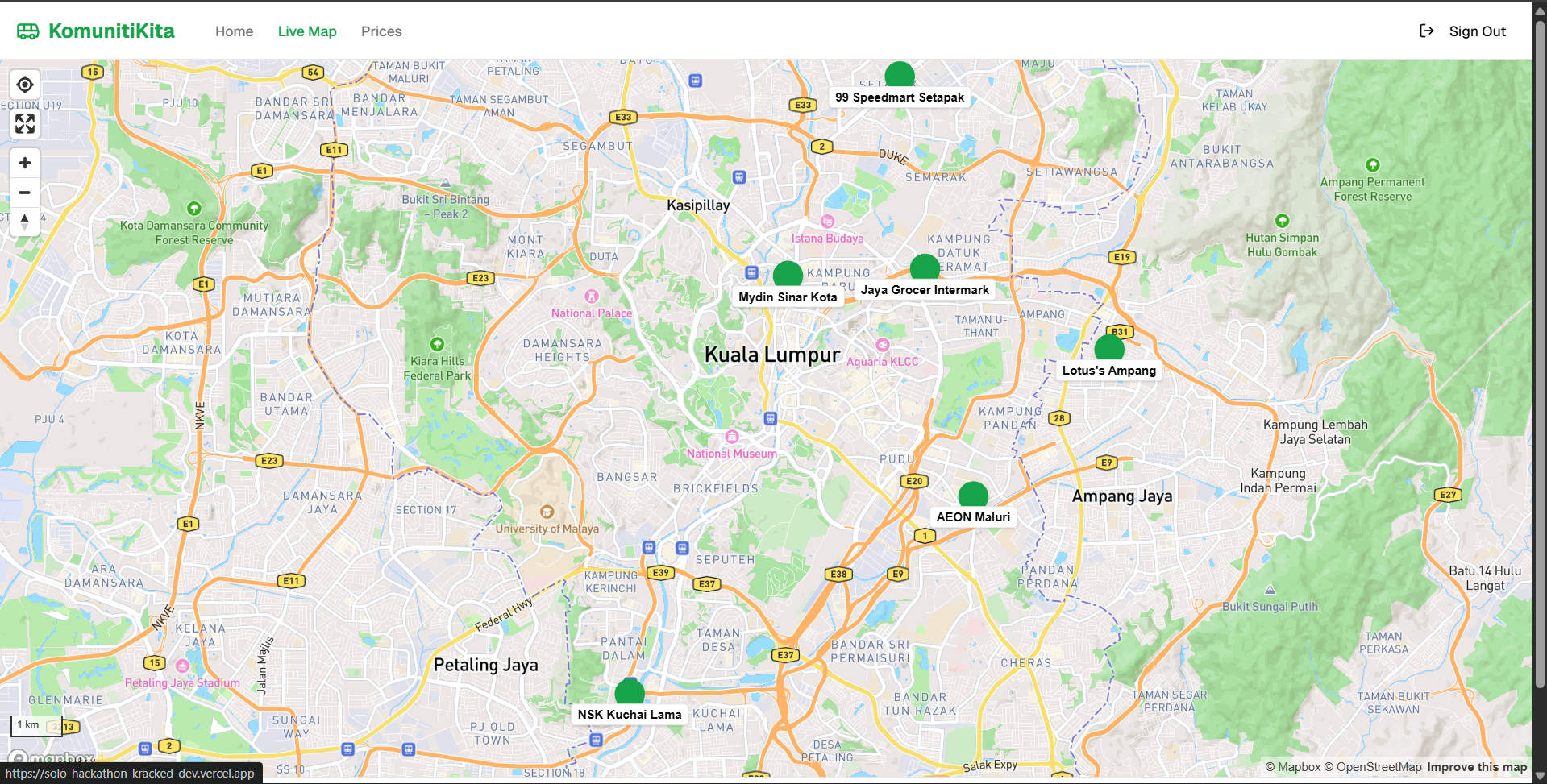1547x784 pixels.
Task: Click the page vertical scrollbar
Action: [1540, 403]
